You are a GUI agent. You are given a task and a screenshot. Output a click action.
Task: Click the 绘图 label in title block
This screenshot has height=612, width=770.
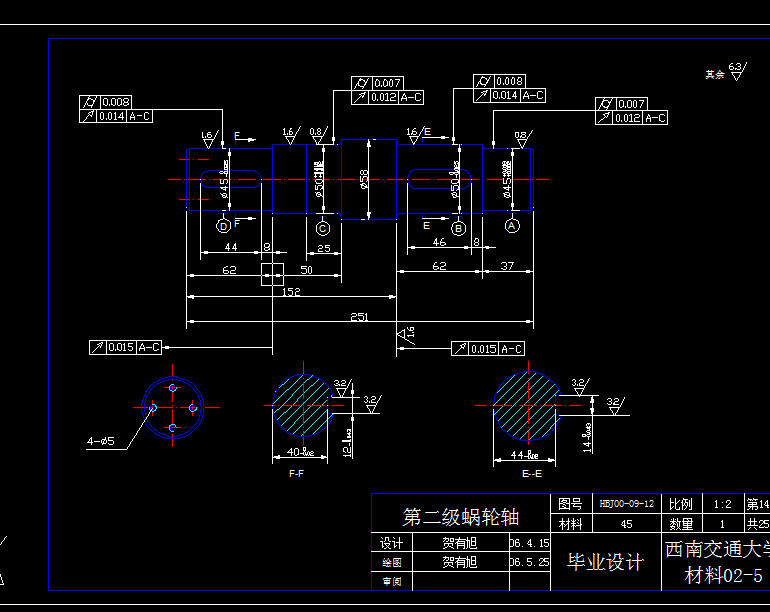pos(391,562)
